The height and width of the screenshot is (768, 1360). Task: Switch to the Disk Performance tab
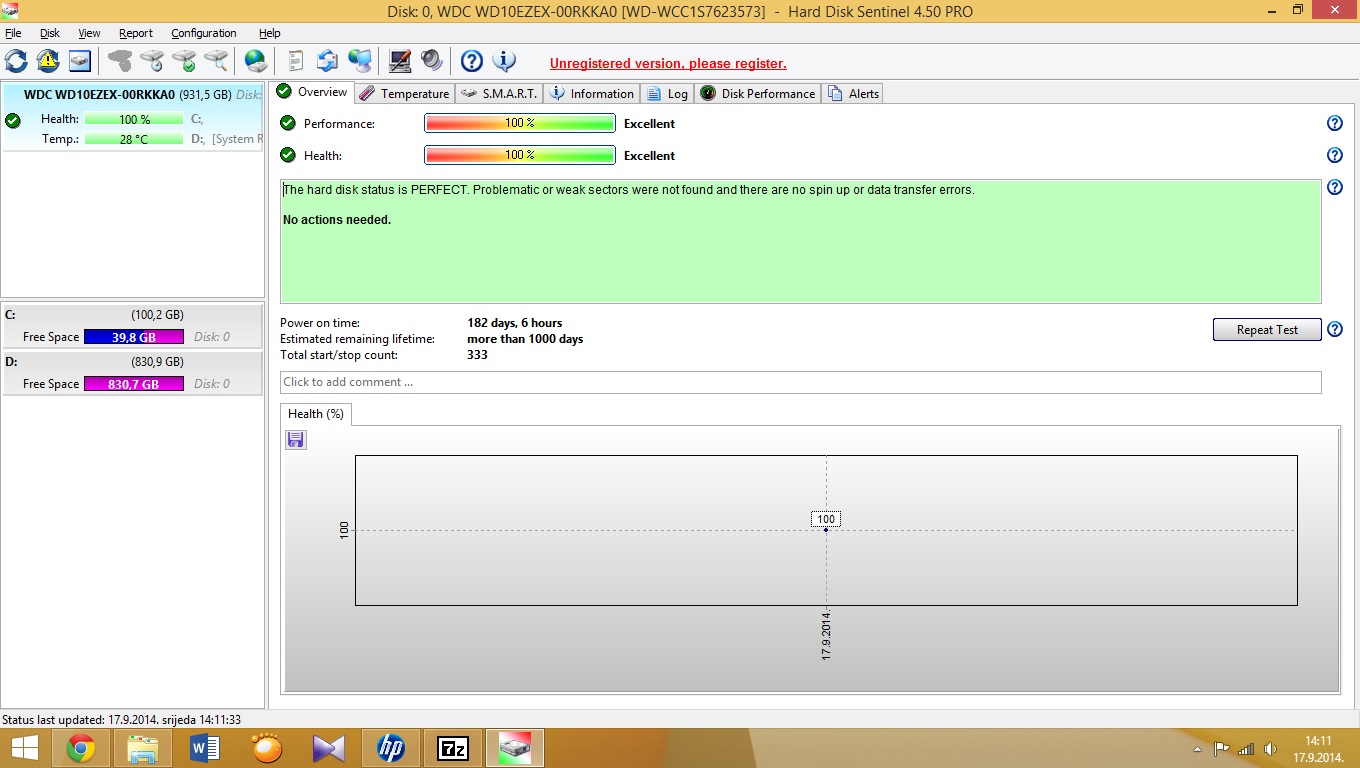758,93
